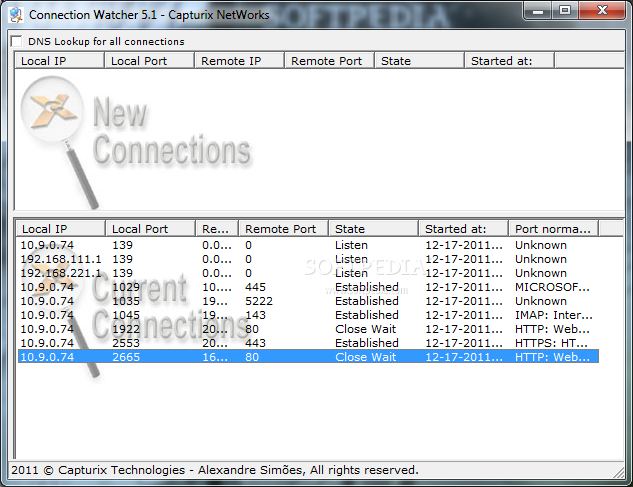633x487 pixels.
Task: Click 'IMAP: Inter...' port name cell
Action: click(553, 315)
